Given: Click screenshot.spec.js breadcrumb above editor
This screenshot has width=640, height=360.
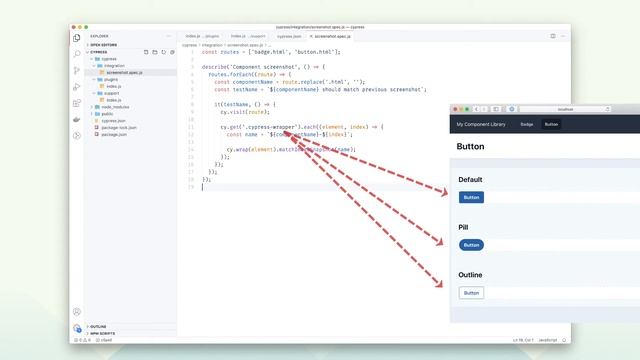Looking at the screenshot, I should [245, 45].
